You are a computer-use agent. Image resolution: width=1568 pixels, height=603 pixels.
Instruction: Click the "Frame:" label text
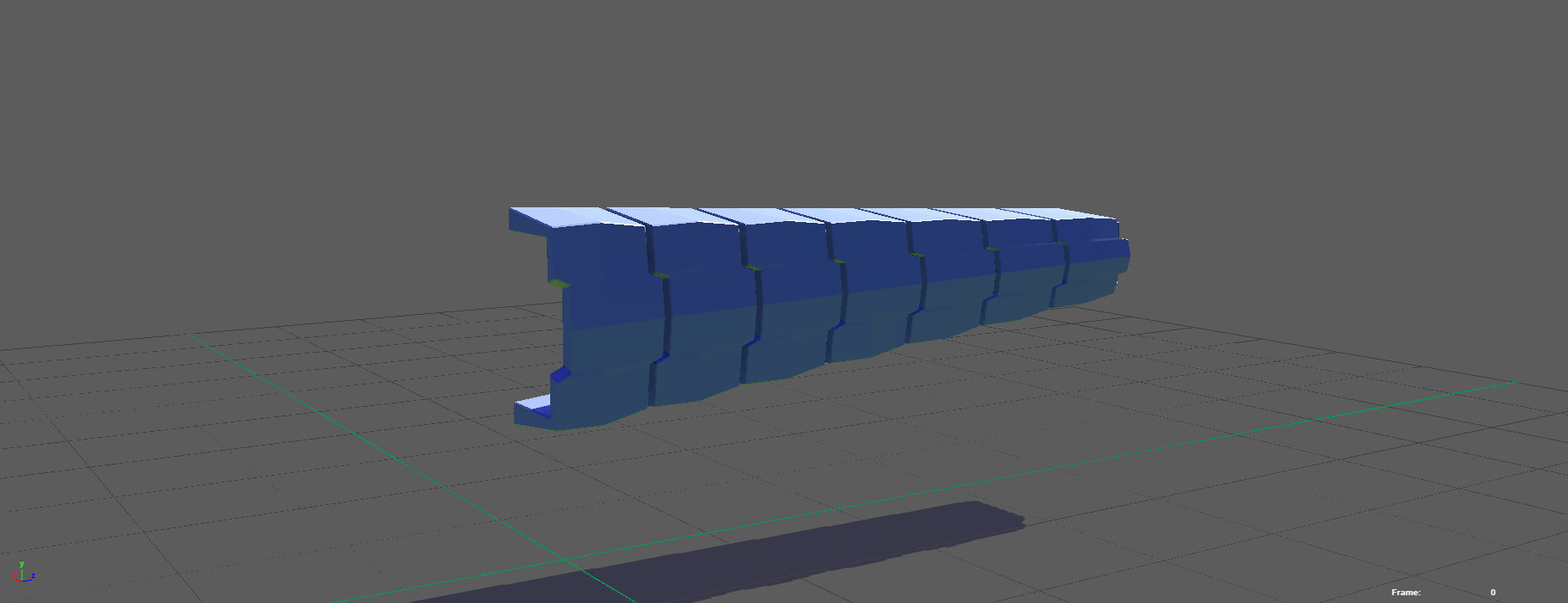point(1406,592)
